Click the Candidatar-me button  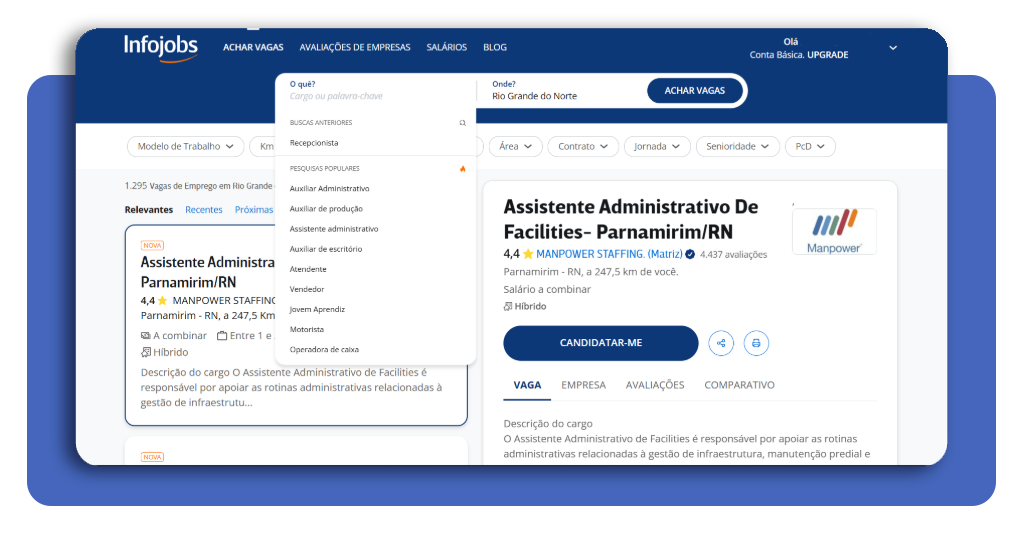601,343
